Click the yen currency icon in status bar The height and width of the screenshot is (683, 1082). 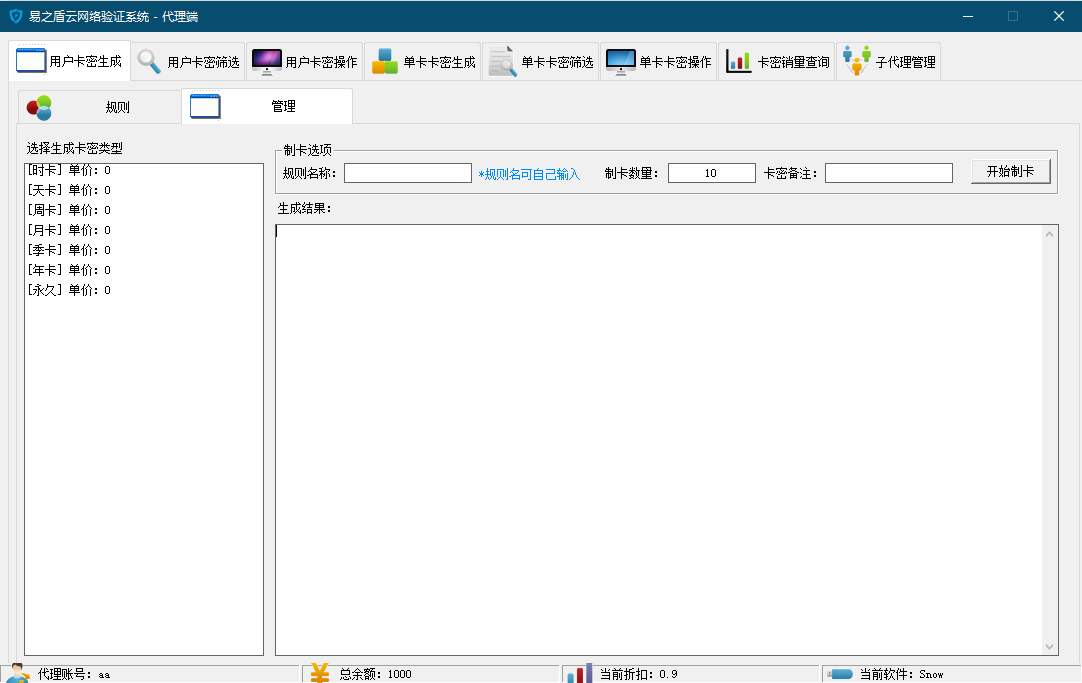[x=319, y=673]
